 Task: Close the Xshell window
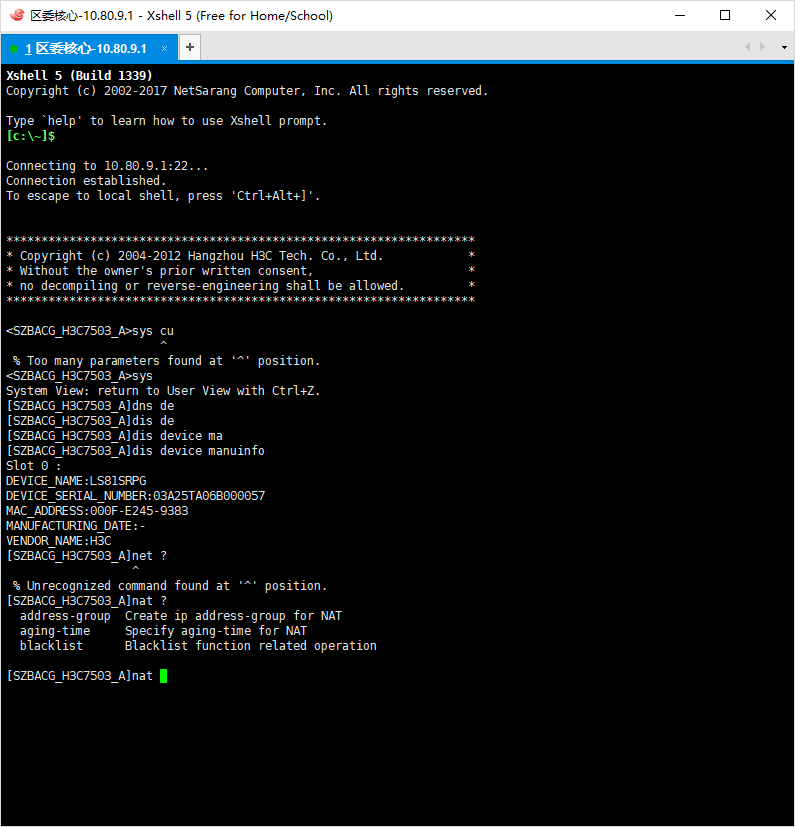coord(771,15)
